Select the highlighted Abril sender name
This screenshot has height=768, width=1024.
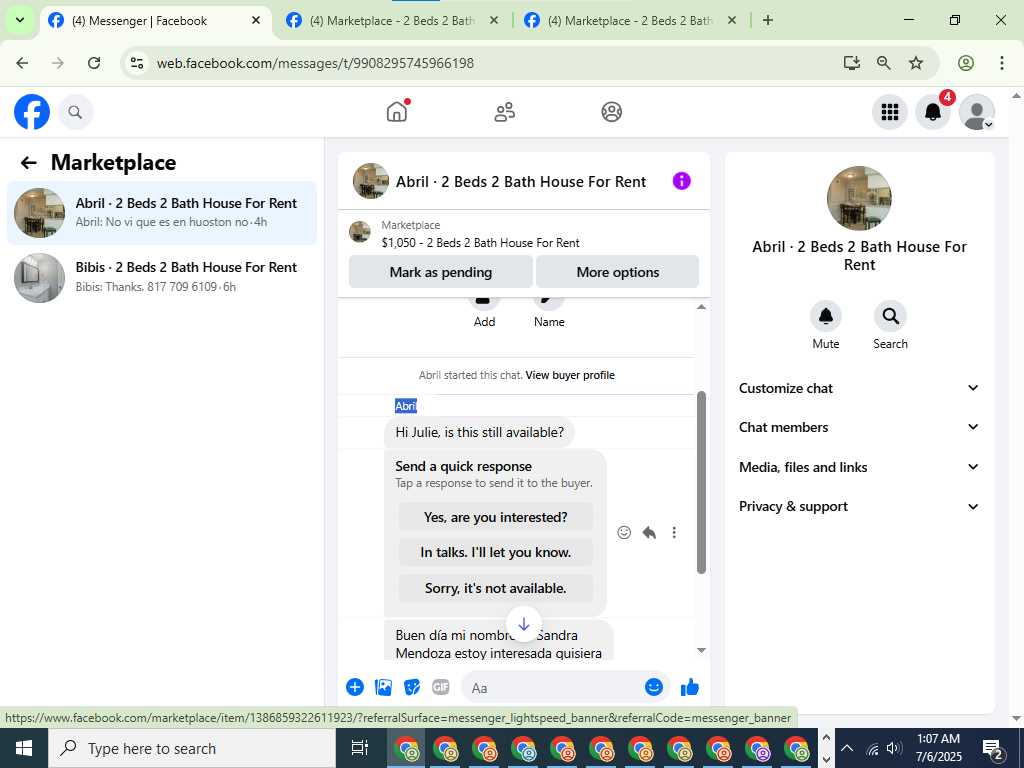coord(406,406)
